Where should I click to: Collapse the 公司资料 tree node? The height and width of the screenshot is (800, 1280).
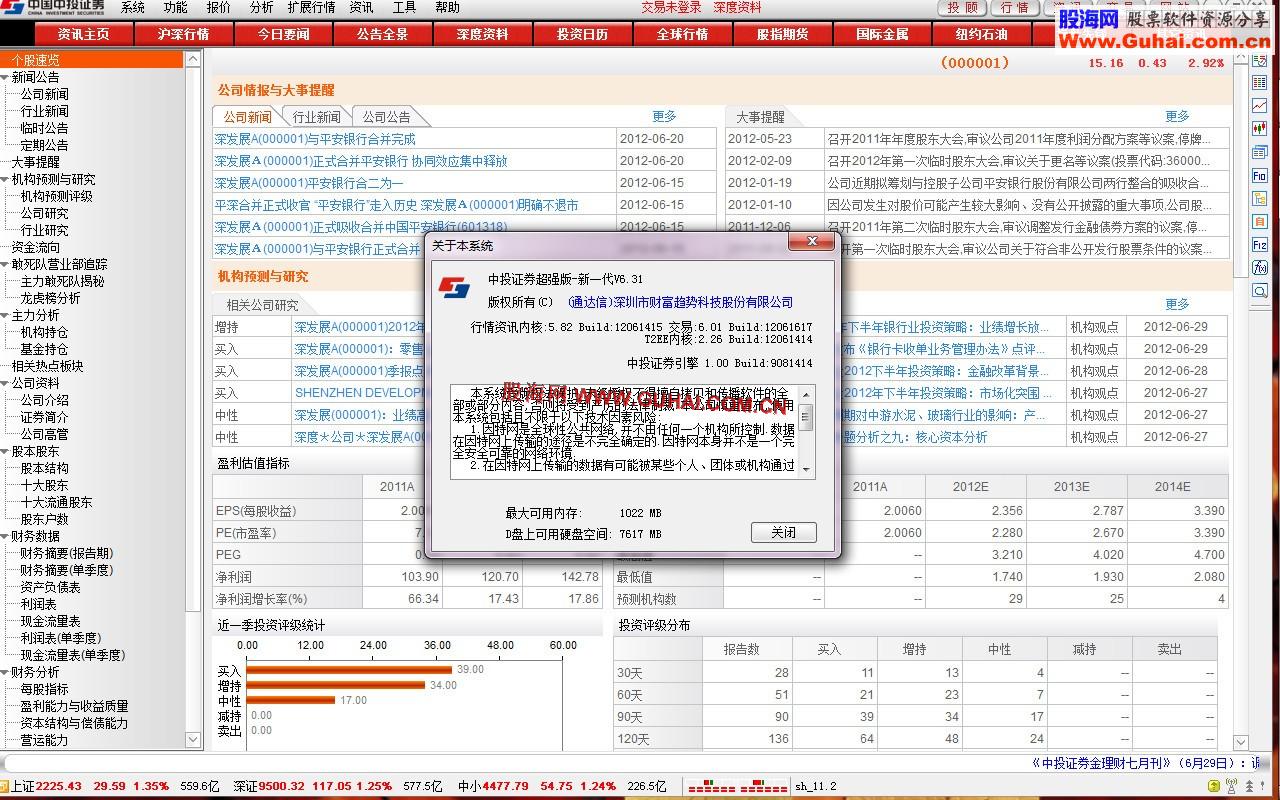[5, 383]
